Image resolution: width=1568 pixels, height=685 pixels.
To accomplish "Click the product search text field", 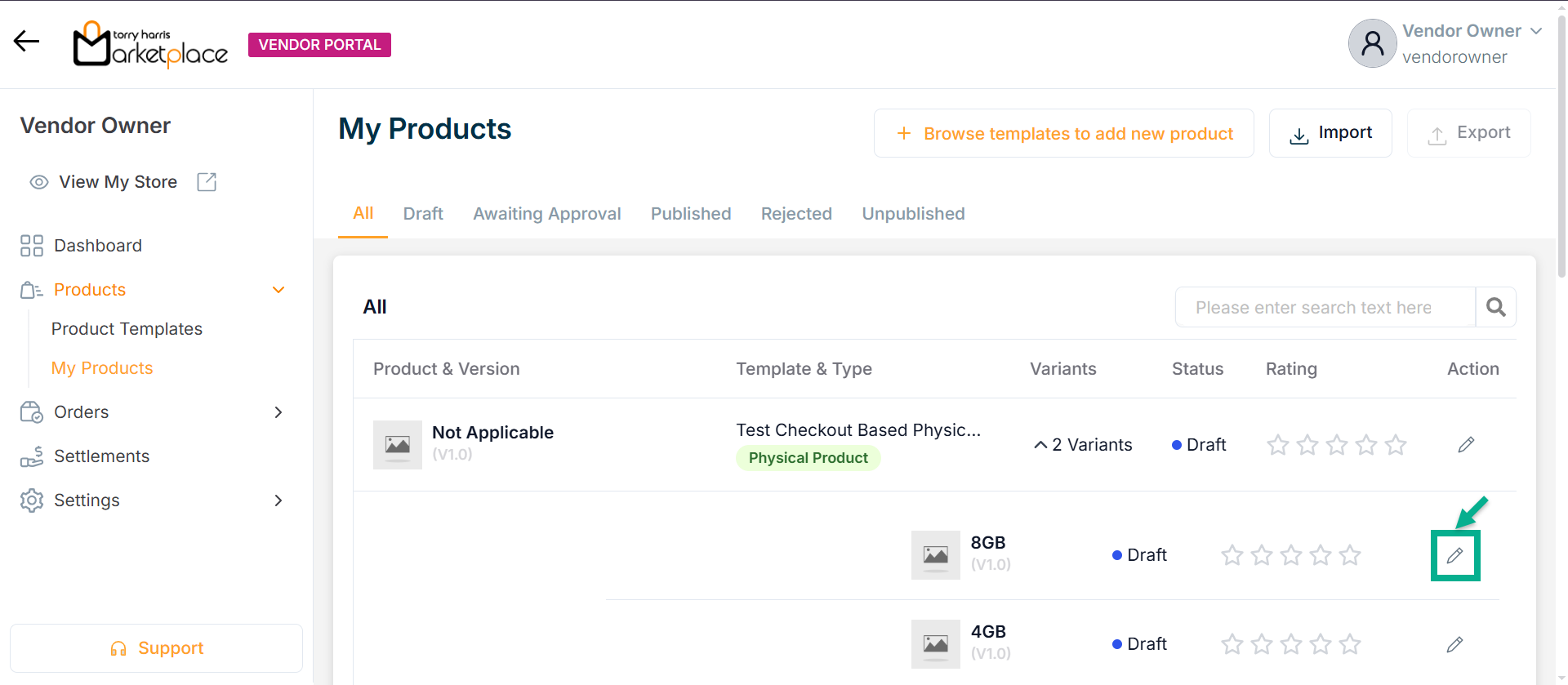I will point(1325,307).
